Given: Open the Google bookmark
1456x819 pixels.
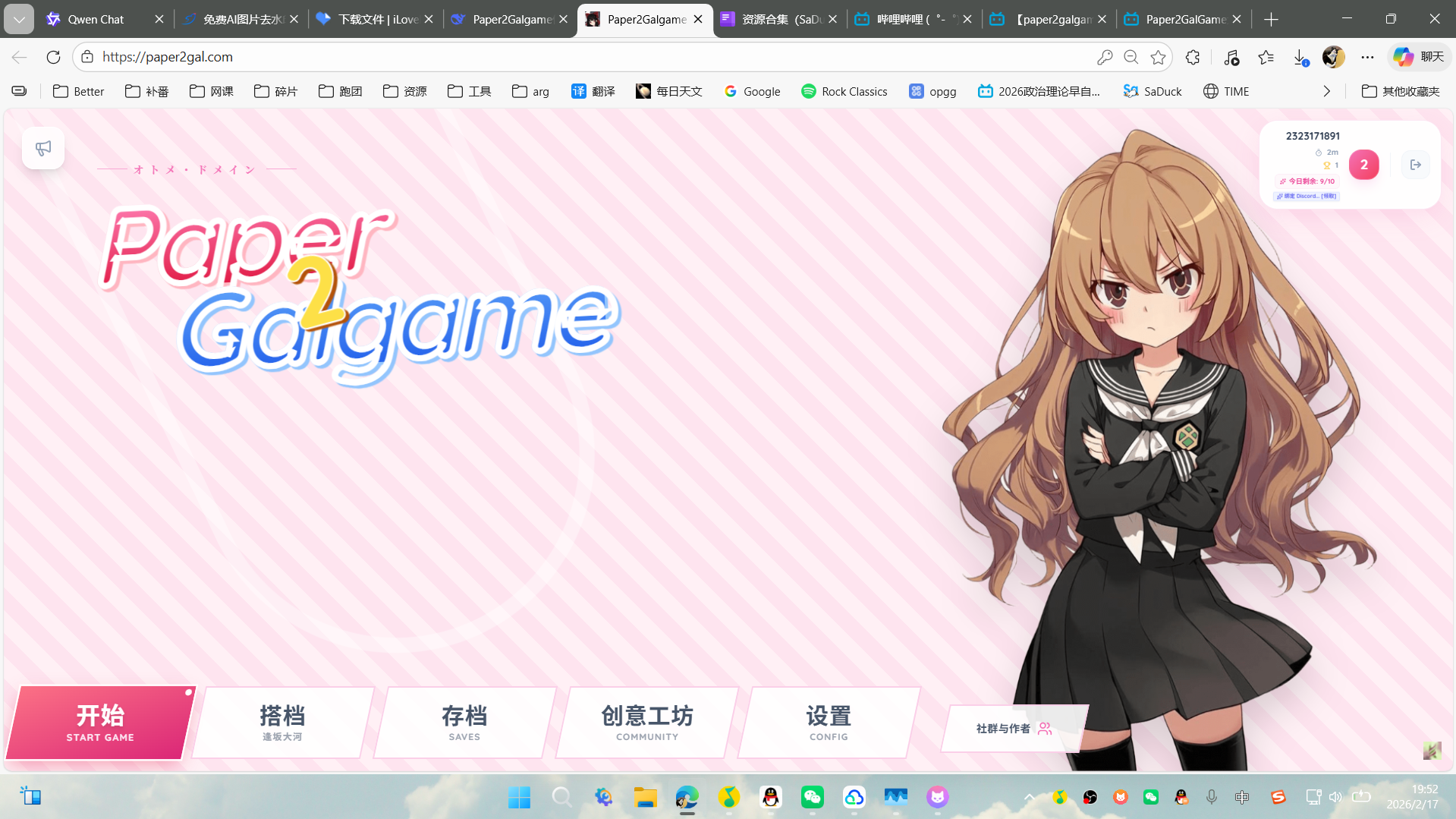Looking at the screenshot, I should [x=752, y=91].
